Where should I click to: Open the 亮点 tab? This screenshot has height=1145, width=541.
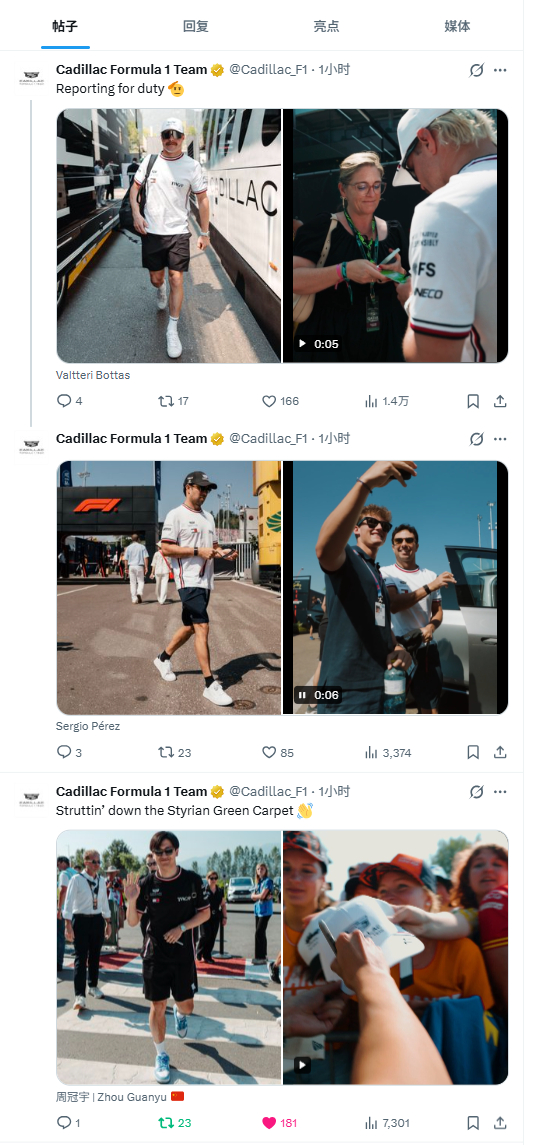[x=326, y=26]
